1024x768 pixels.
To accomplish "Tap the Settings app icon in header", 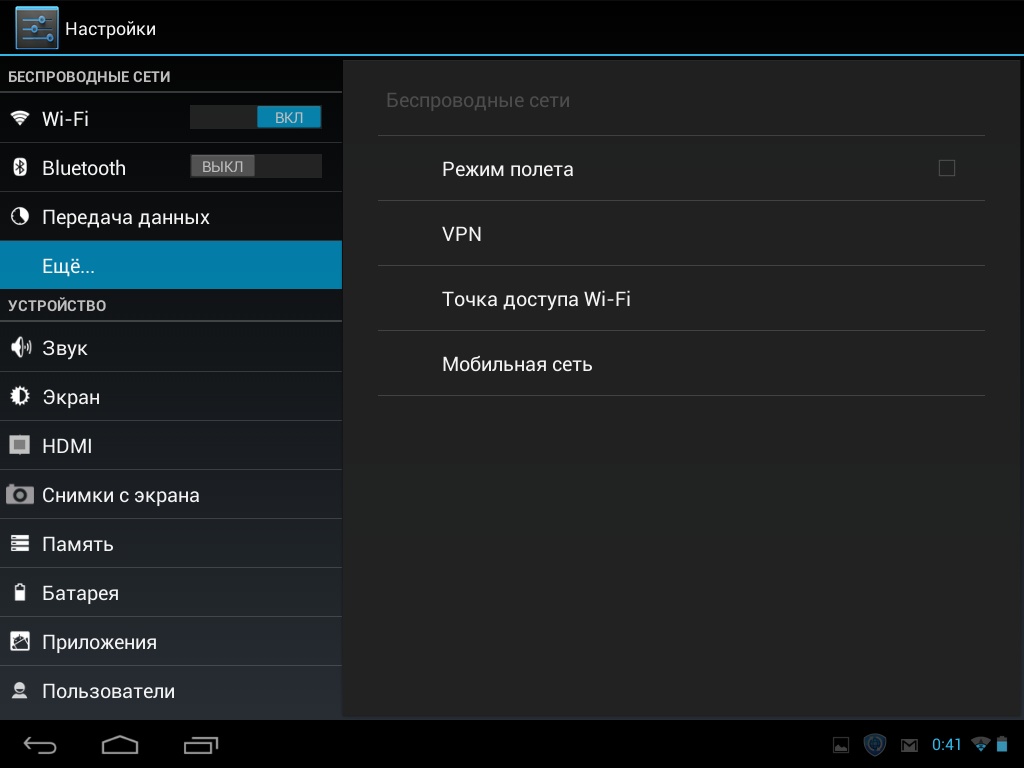I will click(36, 28).
